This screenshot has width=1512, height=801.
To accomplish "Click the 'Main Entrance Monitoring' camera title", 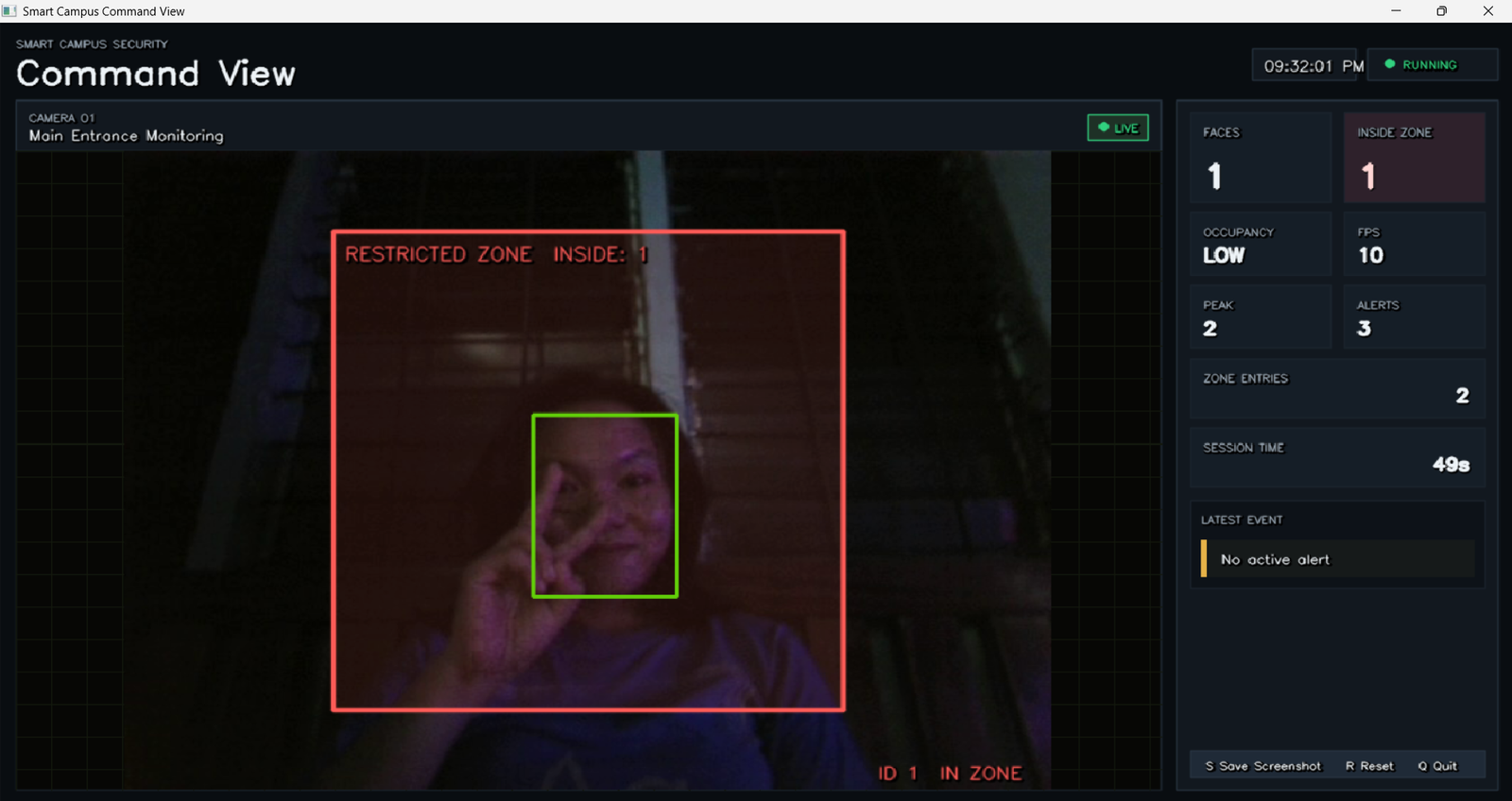I will [x=126, y=136].
